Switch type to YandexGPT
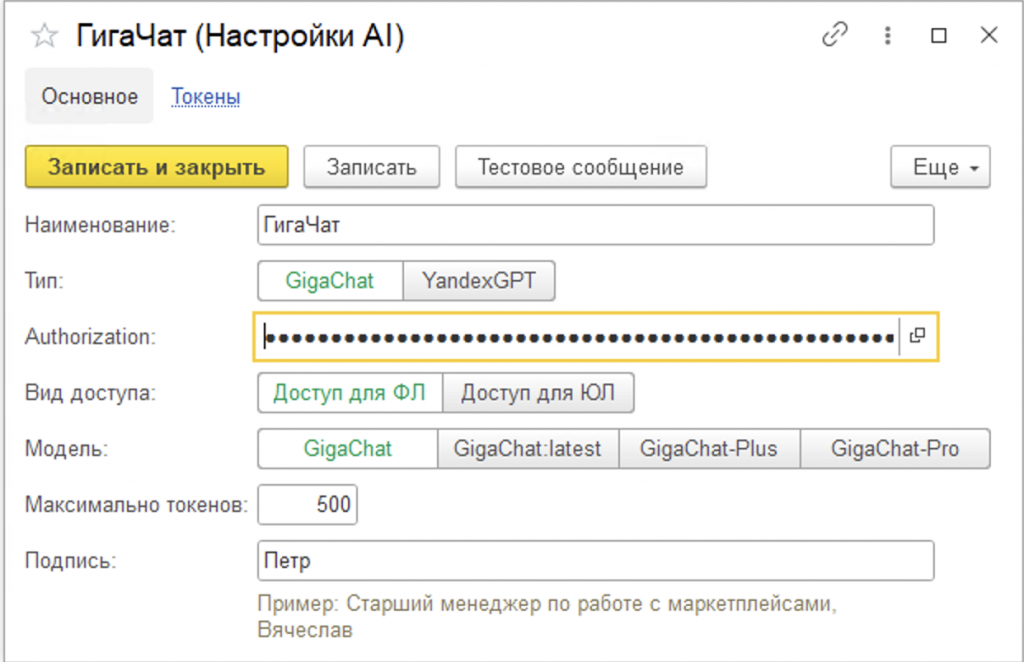Screen dimensions: 1024x662 coord(478,281)
